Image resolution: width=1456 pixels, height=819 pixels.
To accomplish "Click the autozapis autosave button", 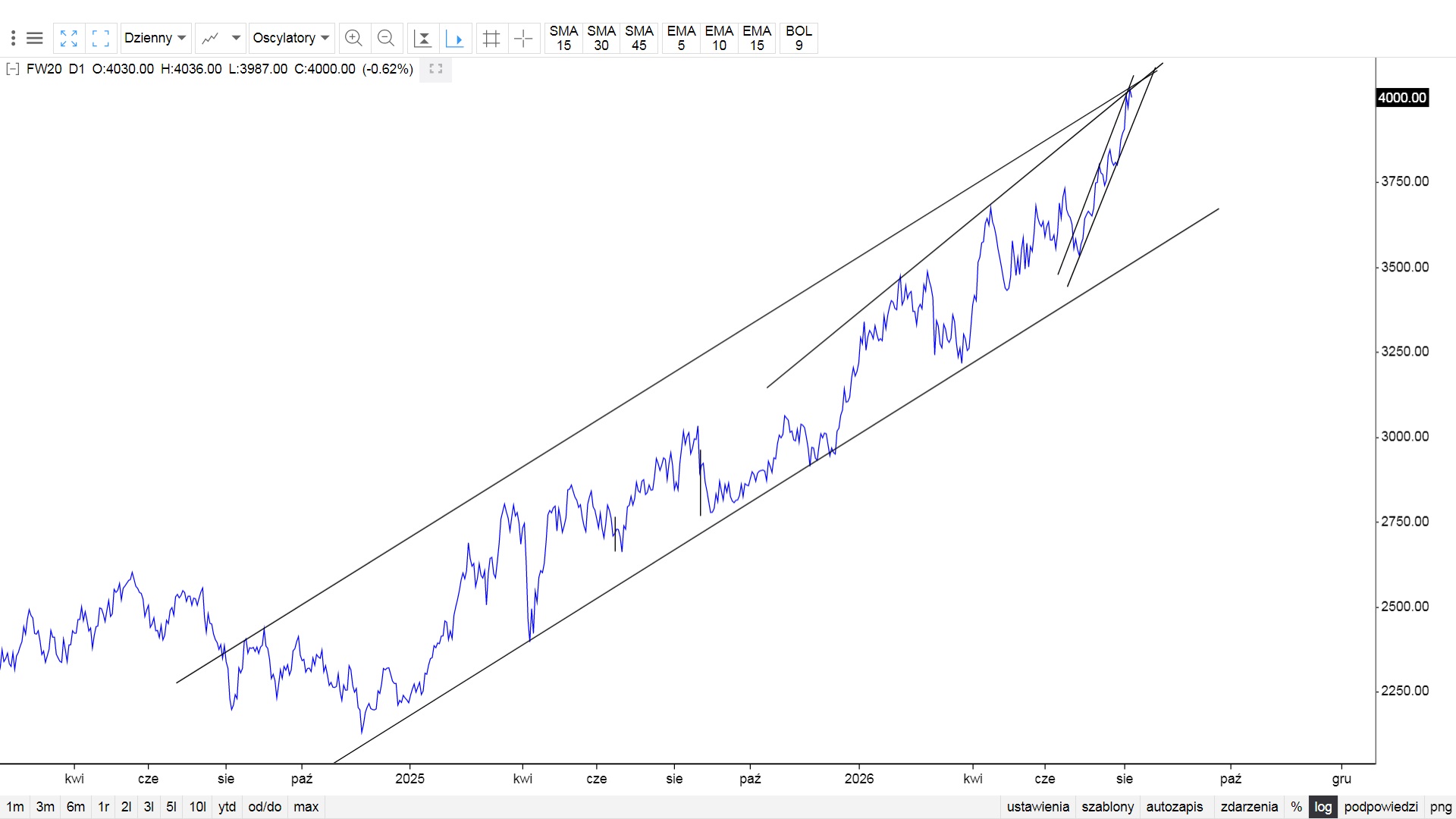I will 1175,807.
